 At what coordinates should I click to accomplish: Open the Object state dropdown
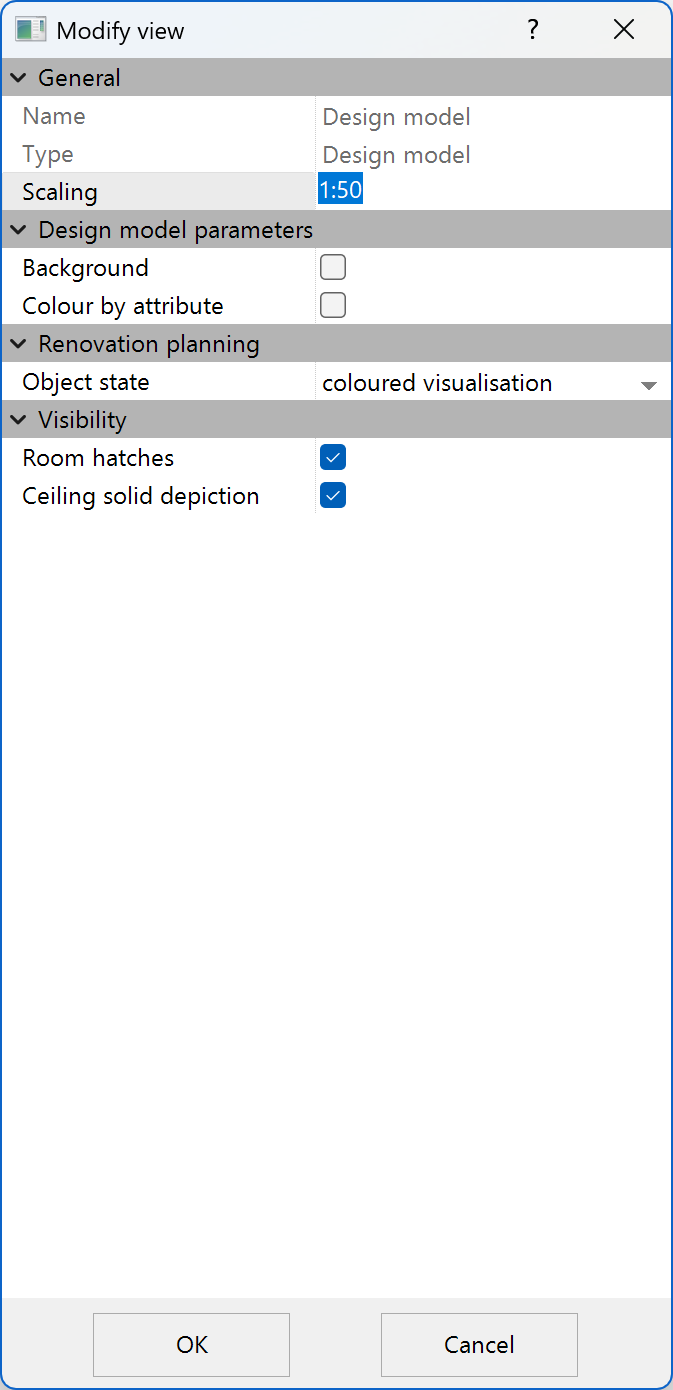pyautogui.click(x=490, y=382)
